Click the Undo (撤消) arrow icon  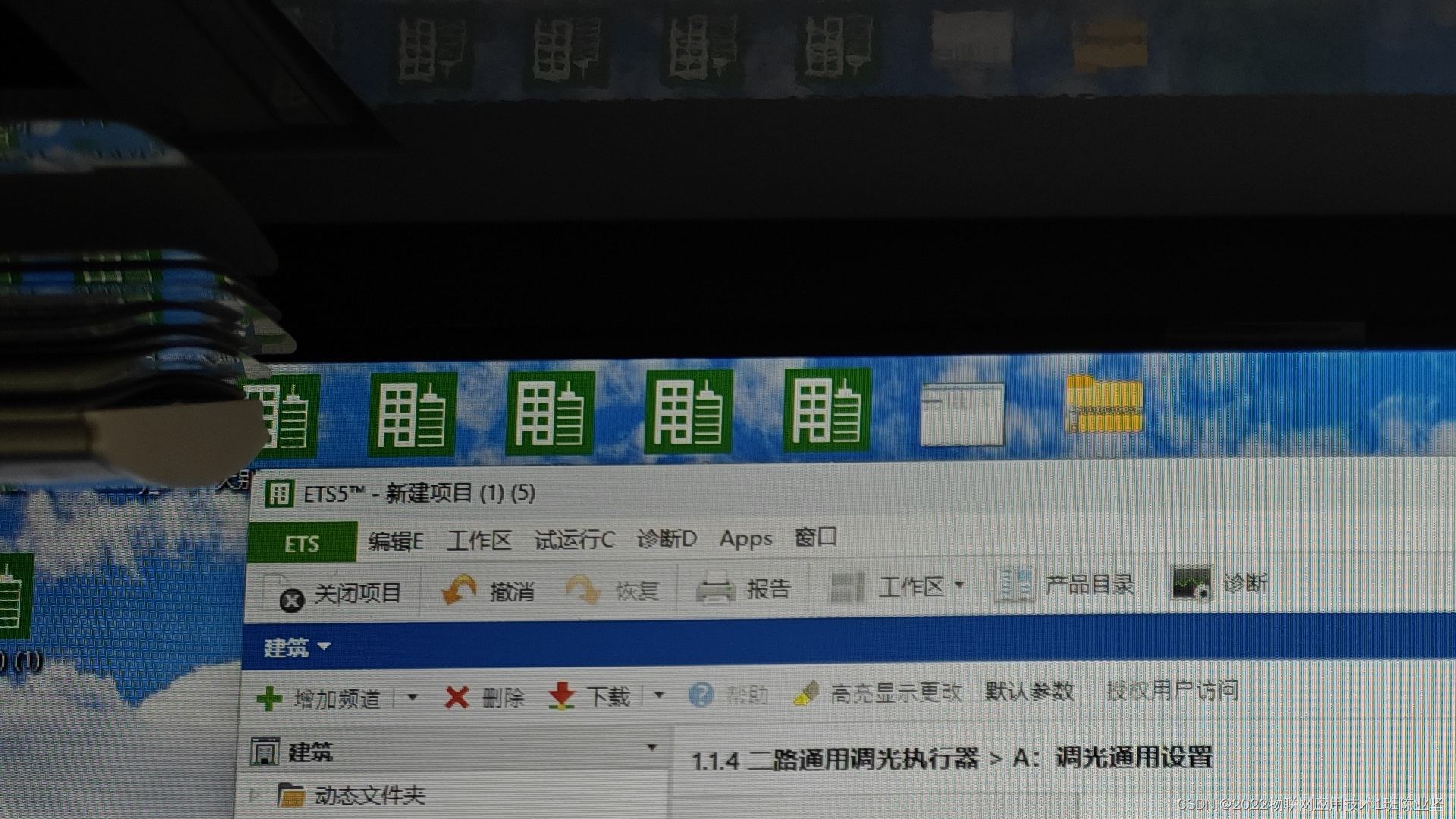[x=460, y=591]
